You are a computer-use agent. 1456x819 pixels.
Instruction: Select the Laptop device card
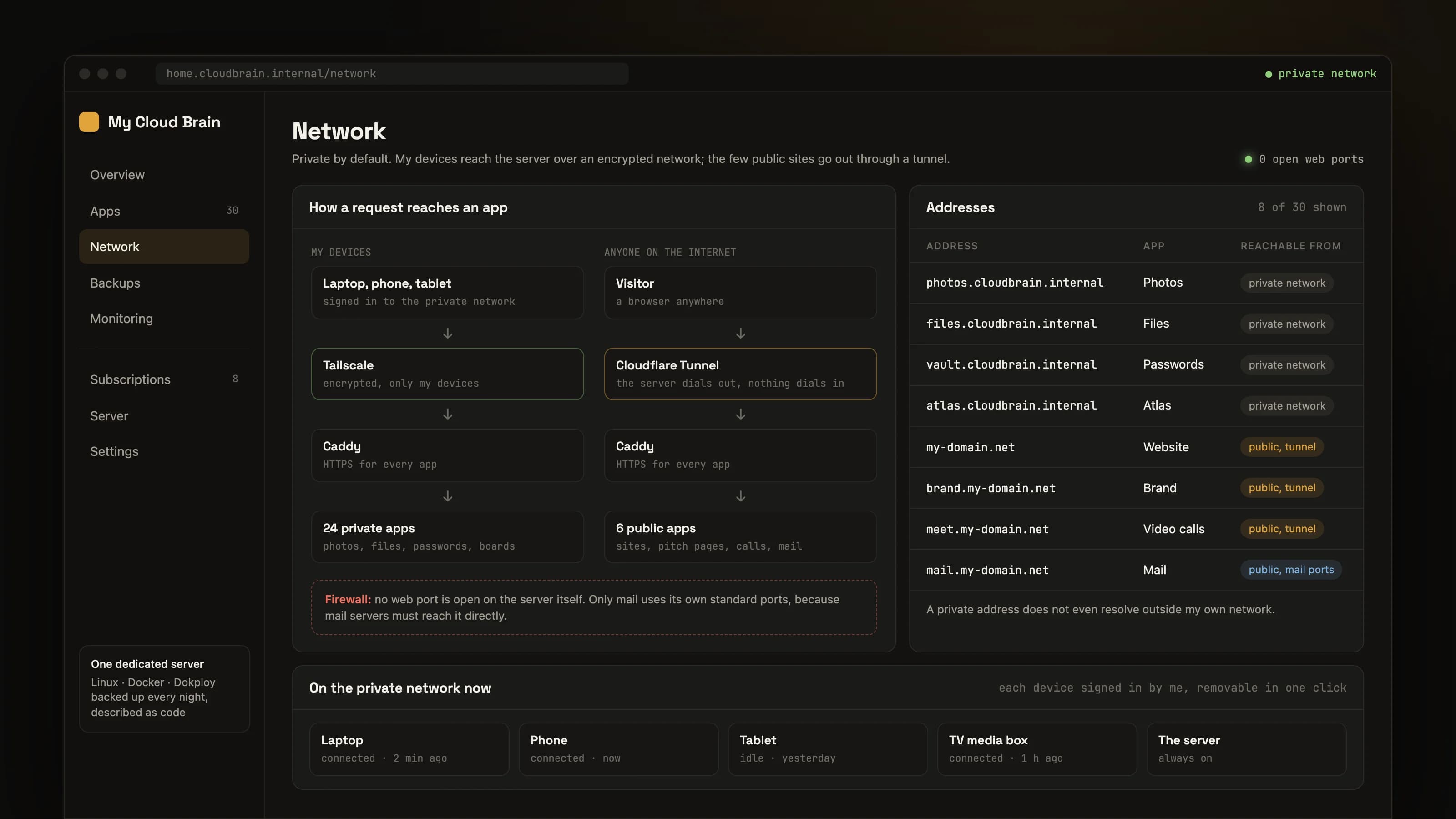(x=409, y=749)
